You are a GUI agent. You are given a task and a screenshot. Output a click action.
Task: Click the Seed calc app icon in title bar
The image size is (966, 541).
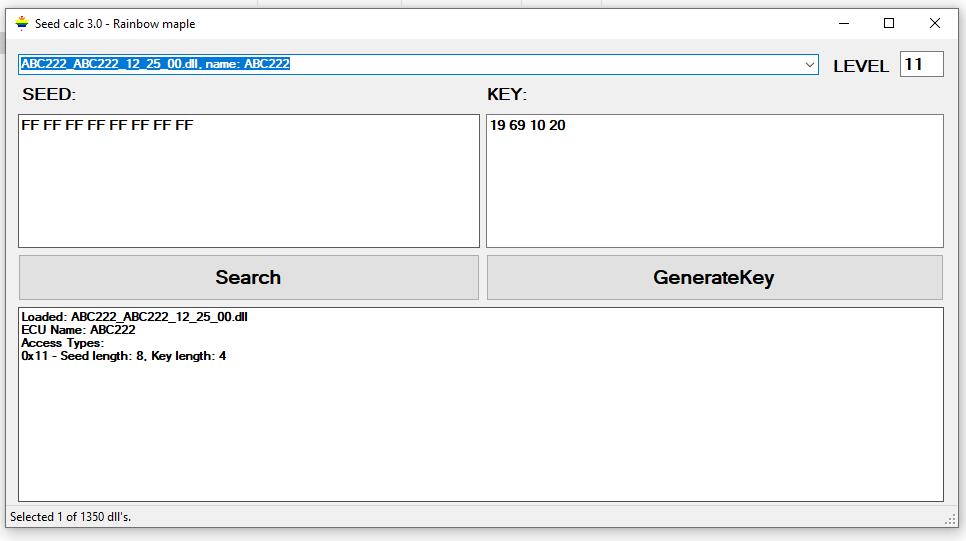pyautogui.click(x=21, y=23)
